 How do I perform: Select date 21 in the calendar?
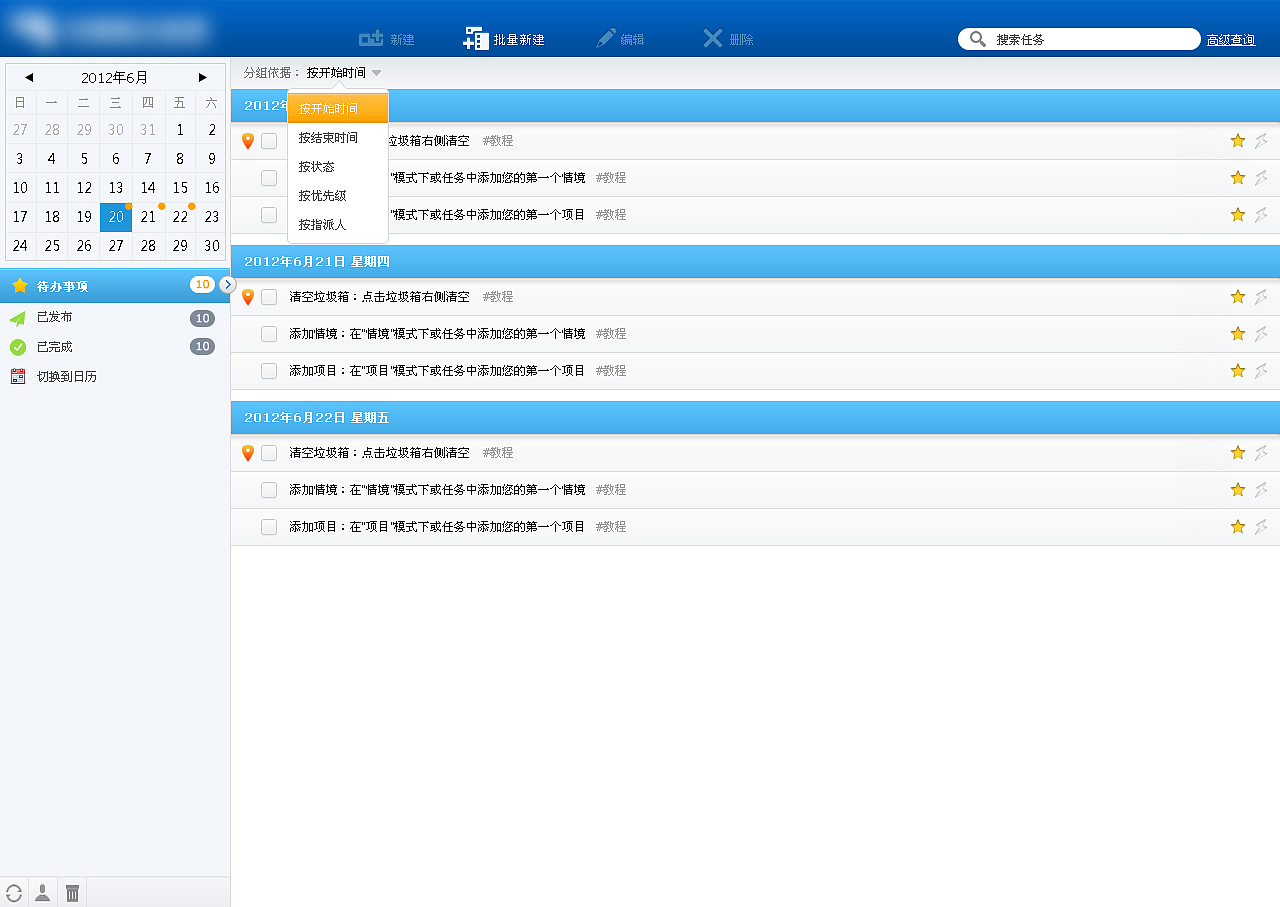[148, 216]
